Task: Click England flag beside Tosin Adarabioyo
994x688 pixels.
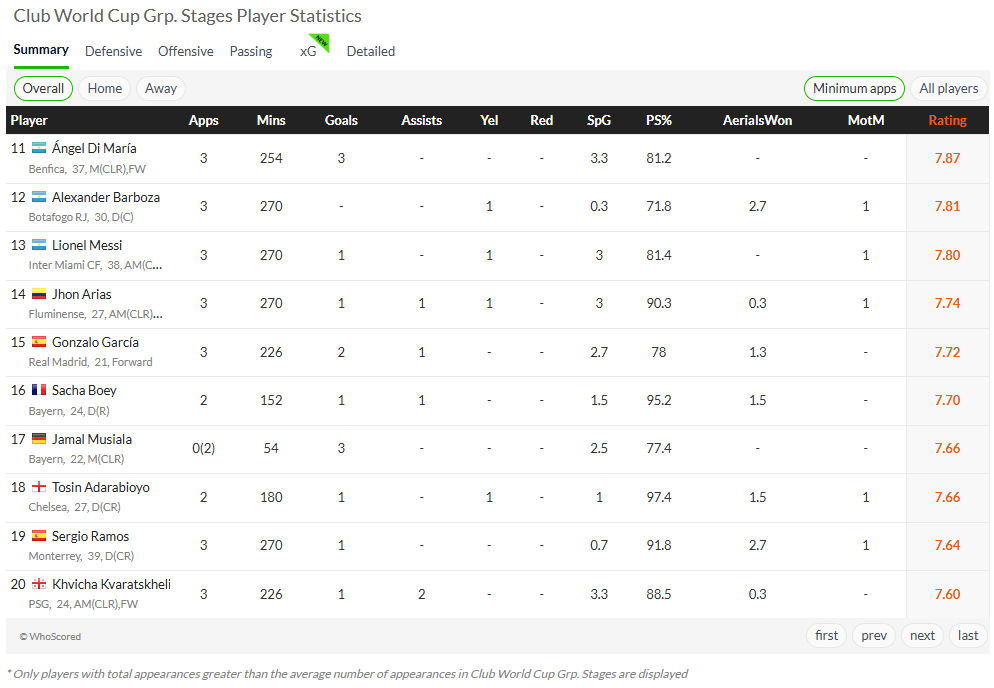Action: [39, 487]
